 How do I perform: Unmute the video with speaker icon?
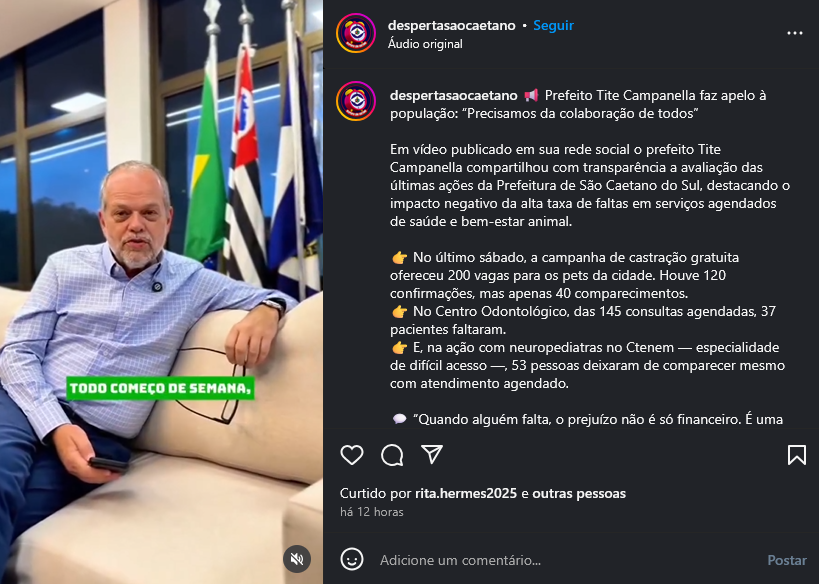point(297,559)
